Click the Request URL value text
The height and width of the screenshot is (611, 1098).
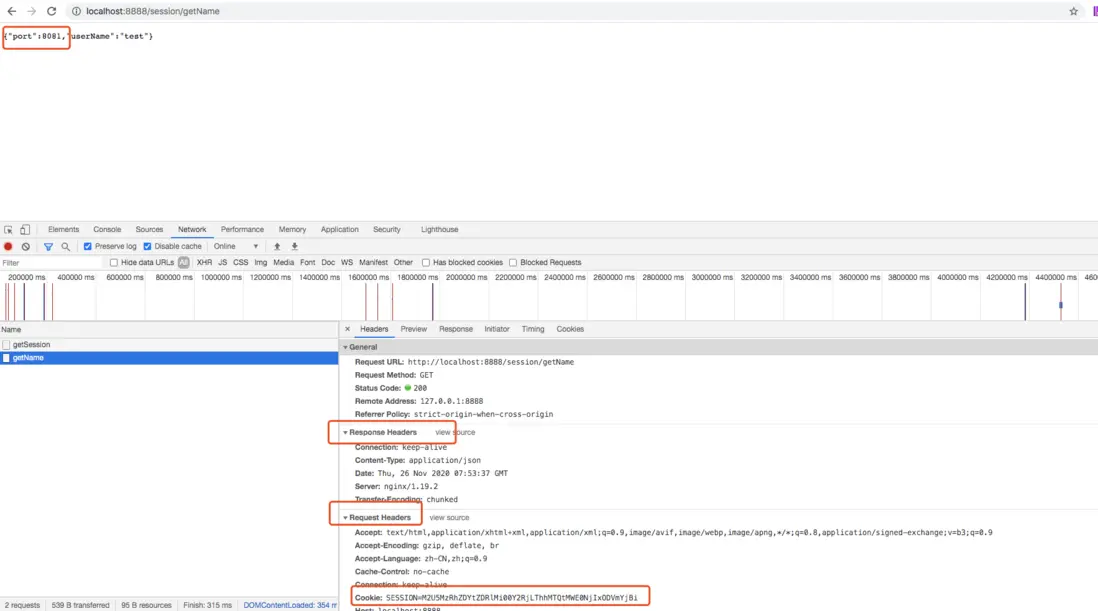[x=491, y=362]
